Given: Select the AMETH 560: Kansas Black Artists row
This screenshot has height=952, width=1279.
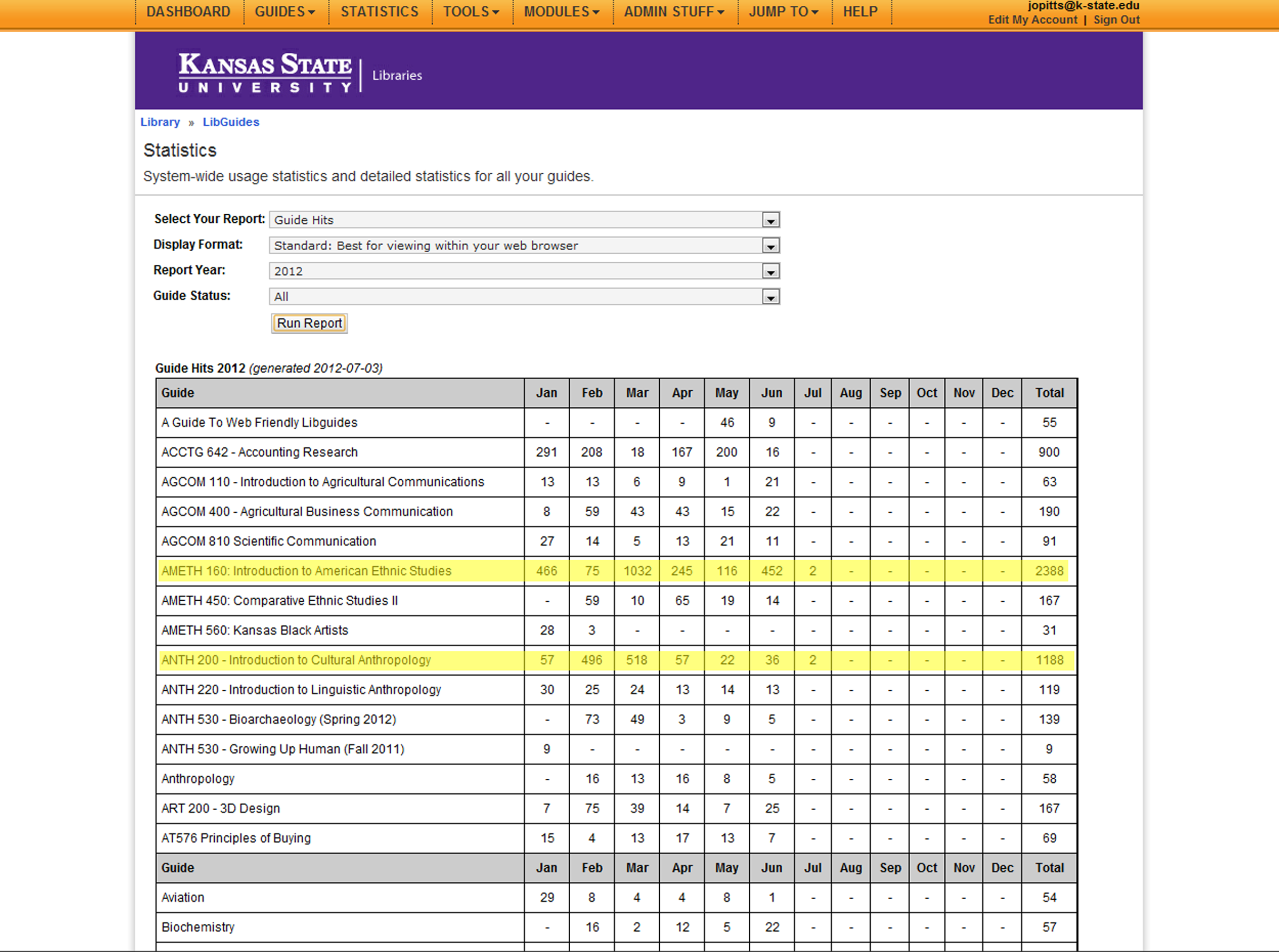Looking at the screenshot, I should (x=617, y=631).
